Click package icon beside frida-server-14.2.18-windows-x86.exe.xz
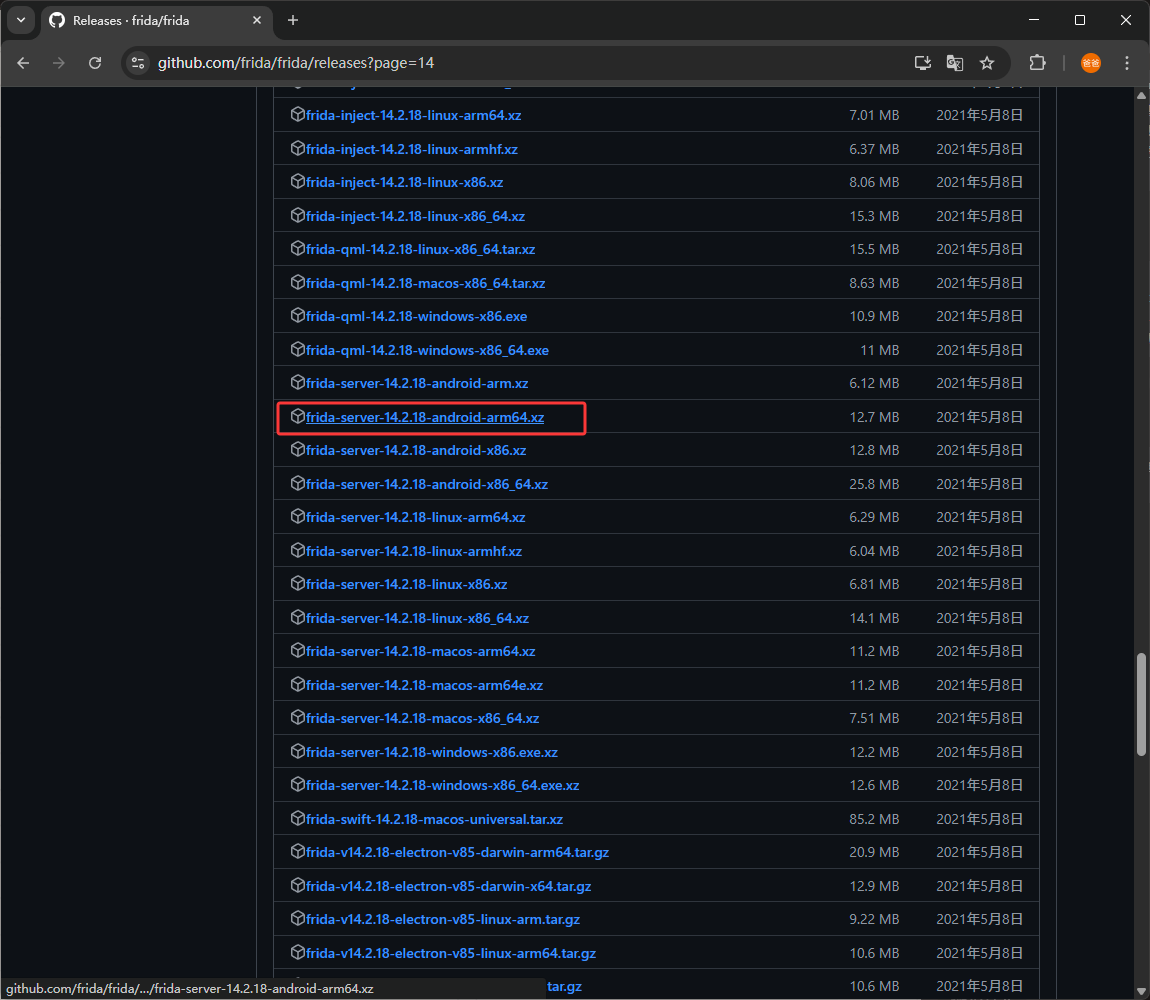 297,751
